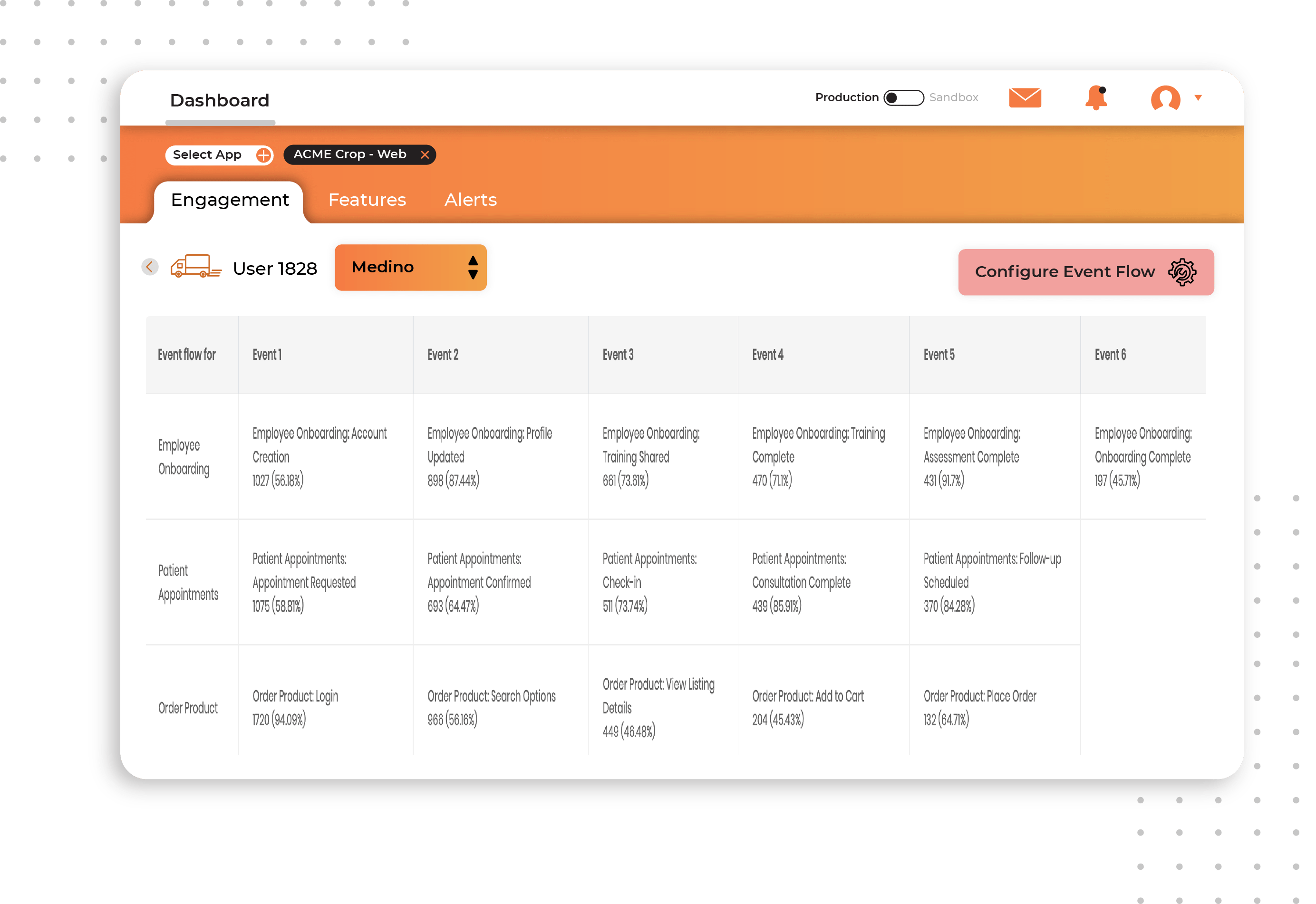This screenshot has height=904, width=1316.
Task: Remove ACME Crop - Web app chip
Action: pos(424,154)
